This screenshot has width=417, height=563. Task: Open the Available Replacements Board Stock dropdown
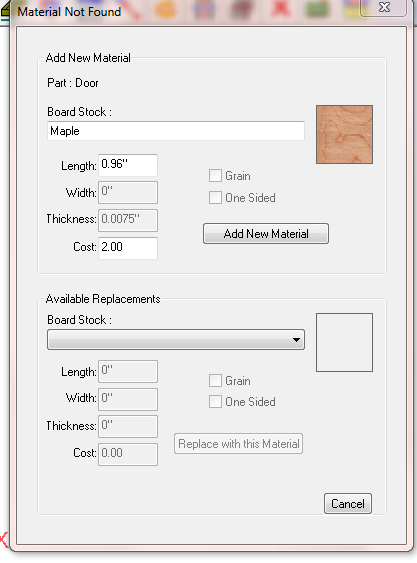click(176, 340)
